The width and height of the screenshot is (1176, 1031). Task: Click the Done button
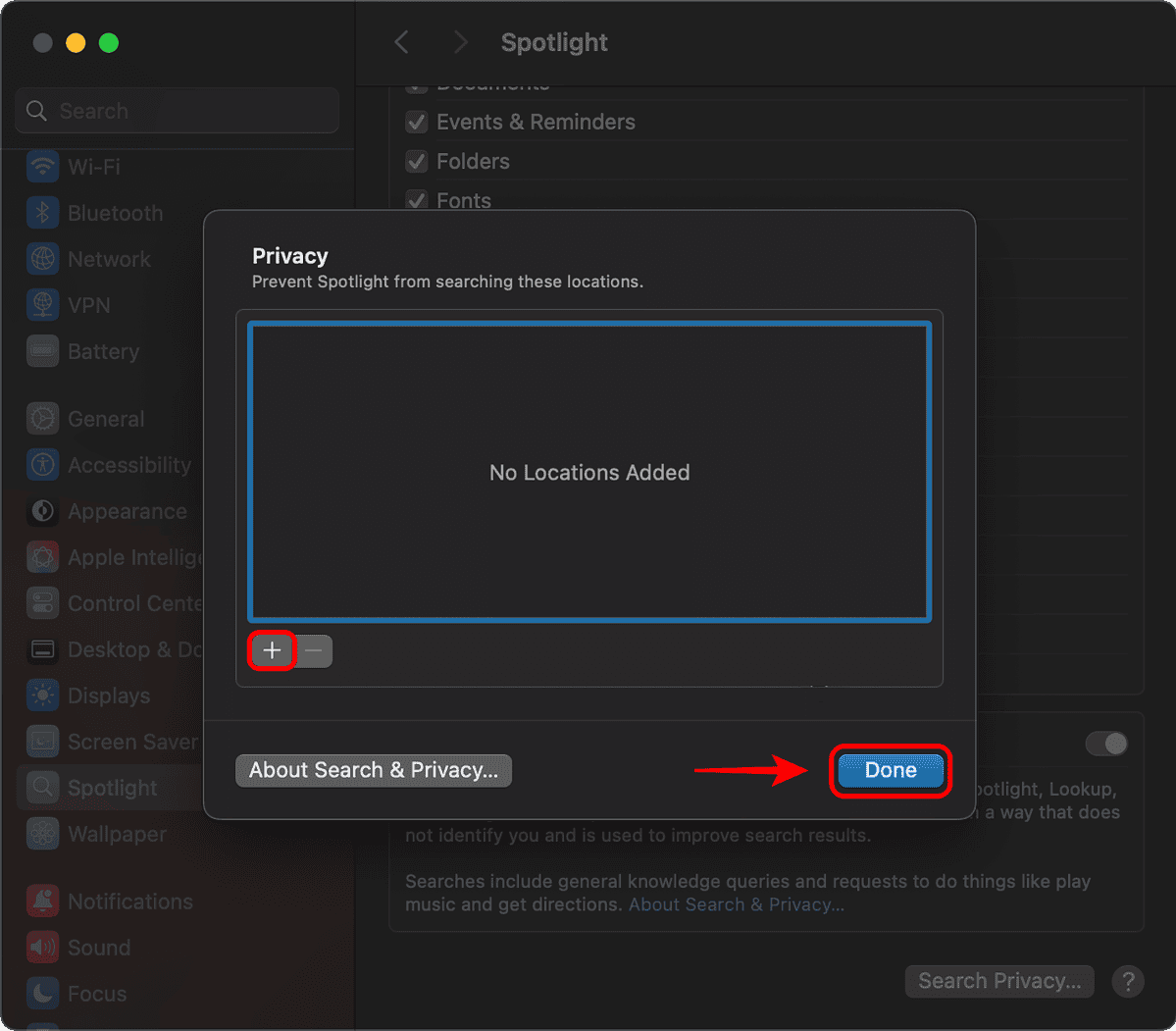click(890, 770)
